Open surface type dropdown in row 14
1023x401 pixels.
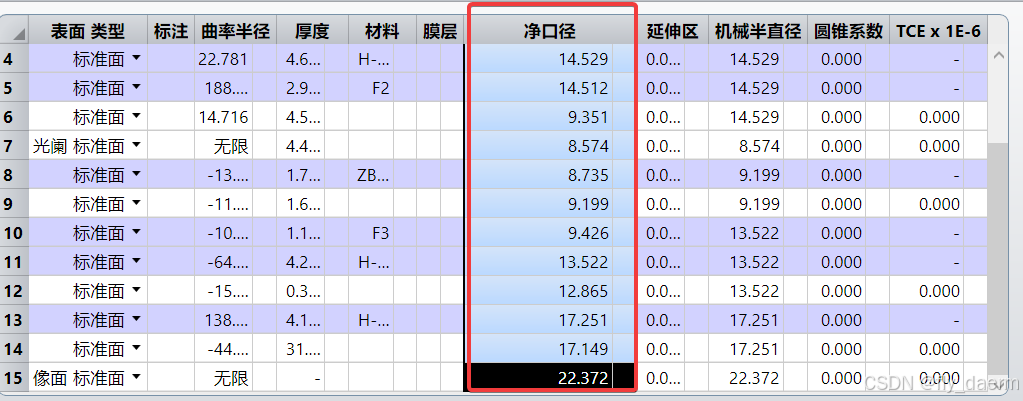[x=136, y=348]
